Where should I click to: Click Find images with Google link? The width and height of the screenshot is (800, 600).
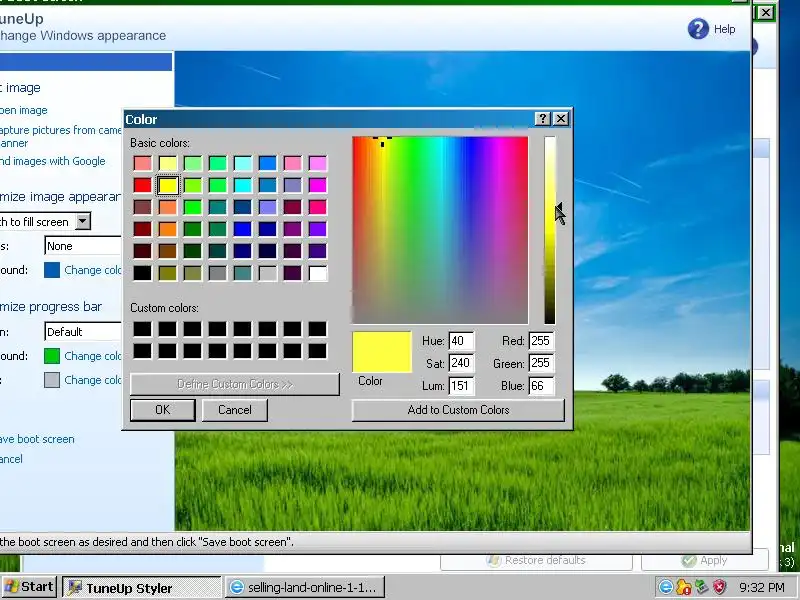tap(53, 161)
